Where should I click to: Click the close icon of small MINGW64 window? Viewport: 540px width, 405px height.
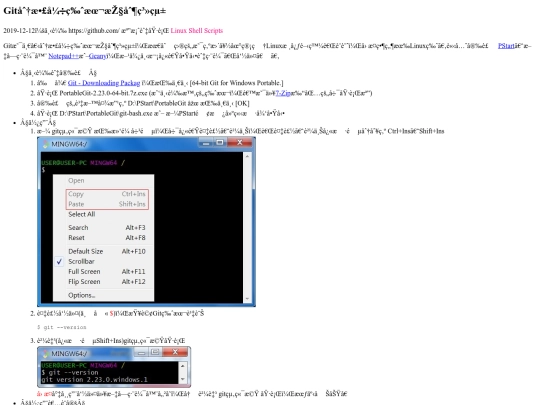[x=175, y=352]
